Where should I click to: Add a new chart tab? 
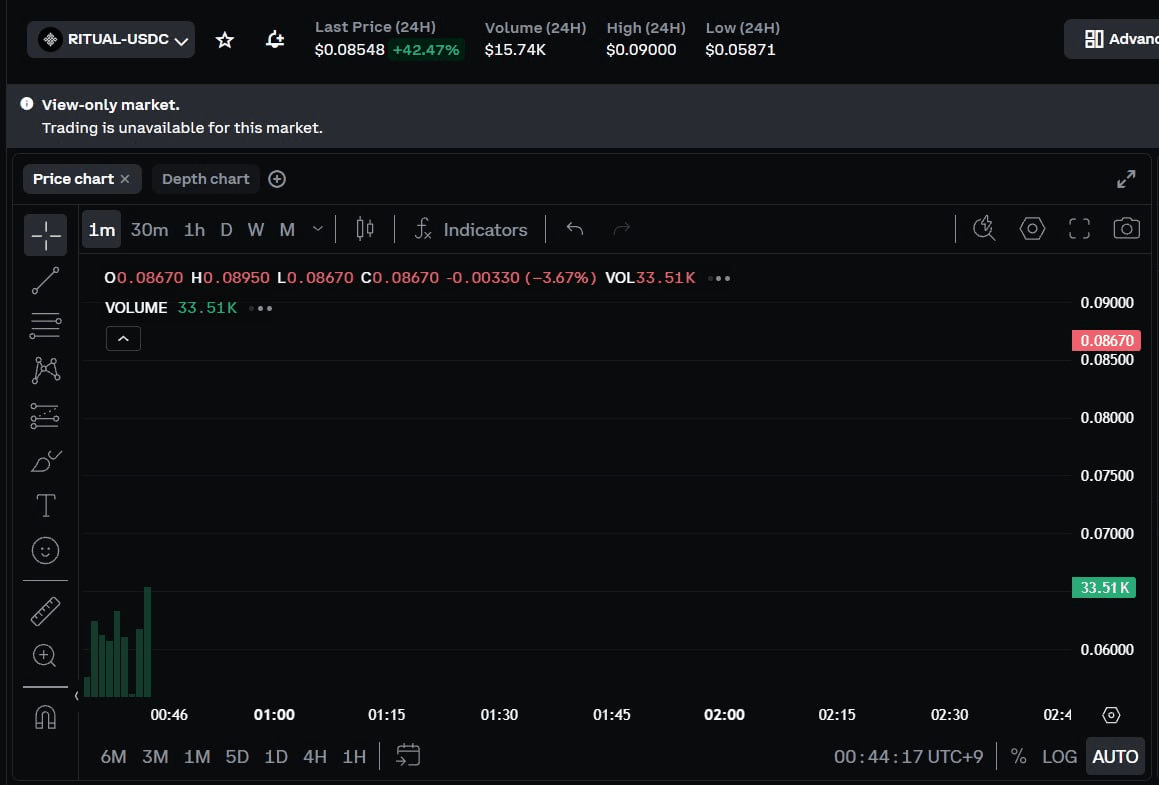click(x=277, y=179)
